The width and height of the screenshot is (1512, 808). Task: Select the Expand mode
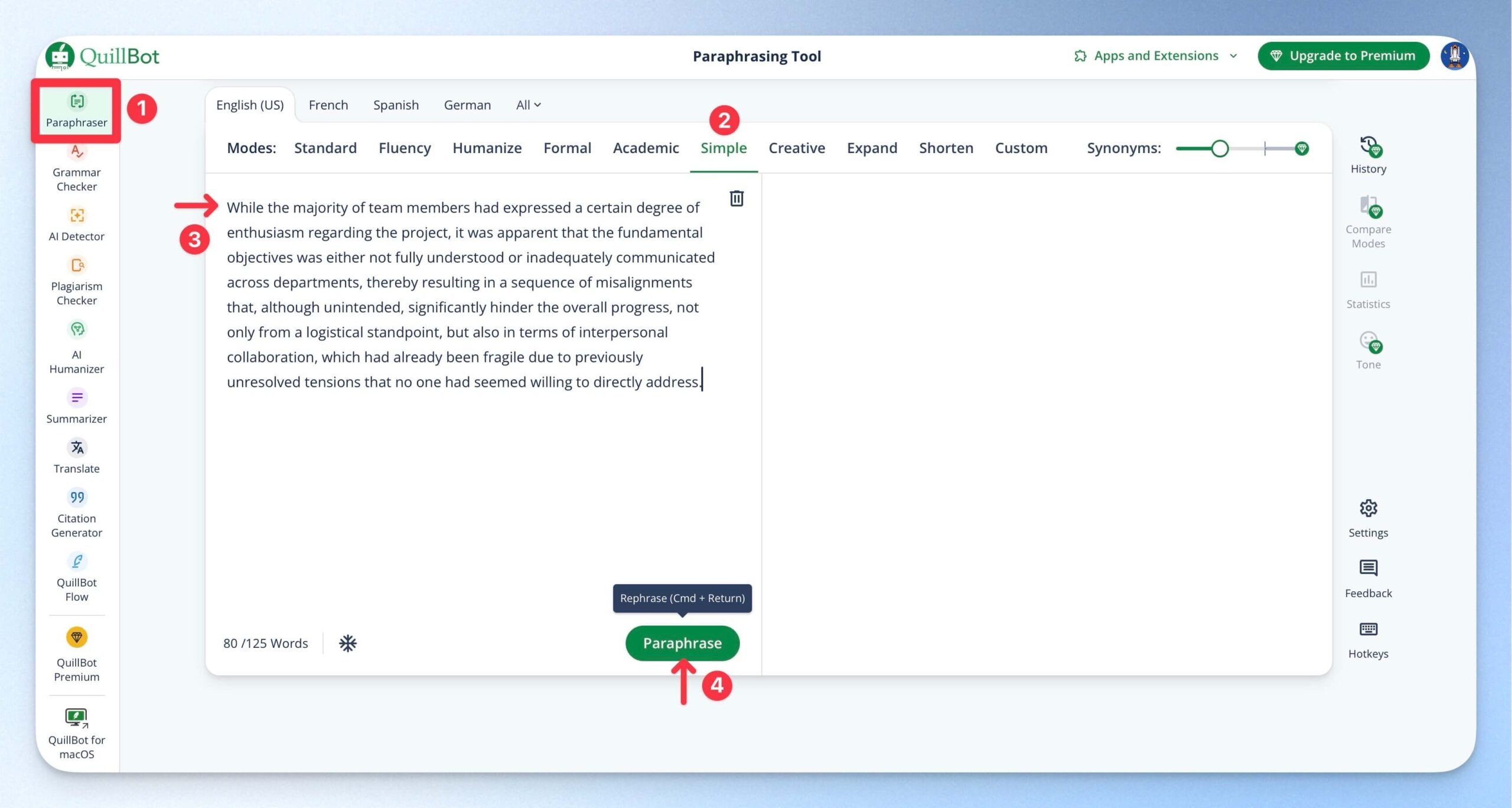(872, 148)
